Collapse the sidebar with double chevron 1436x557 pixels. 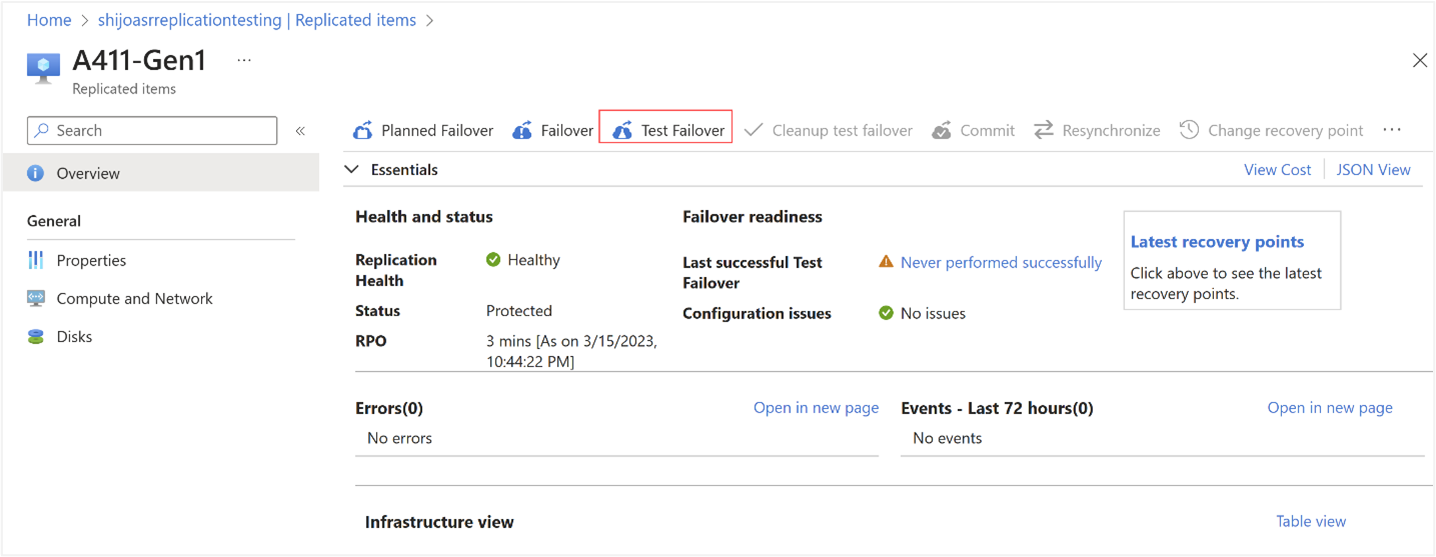coord(300,131)
